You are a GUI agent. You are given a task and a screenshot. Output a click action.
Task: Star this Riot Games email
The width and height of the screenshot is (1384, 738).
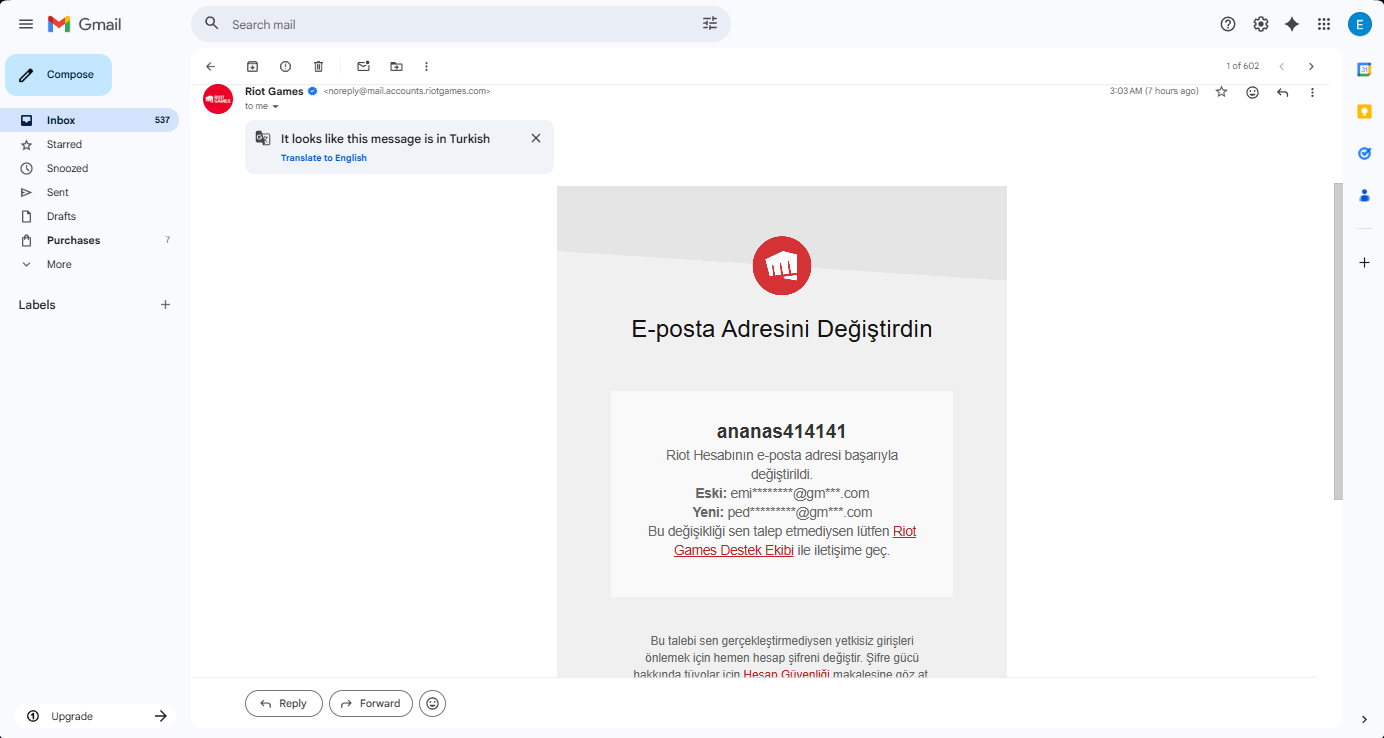[x=1221, y=92]
